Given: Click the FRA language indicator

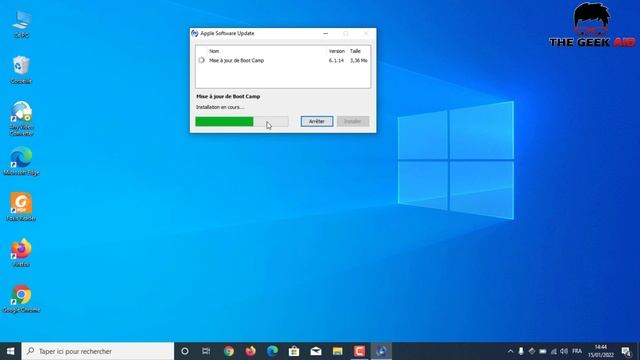Looking at the screenshot, I should (x=577, y=351).
